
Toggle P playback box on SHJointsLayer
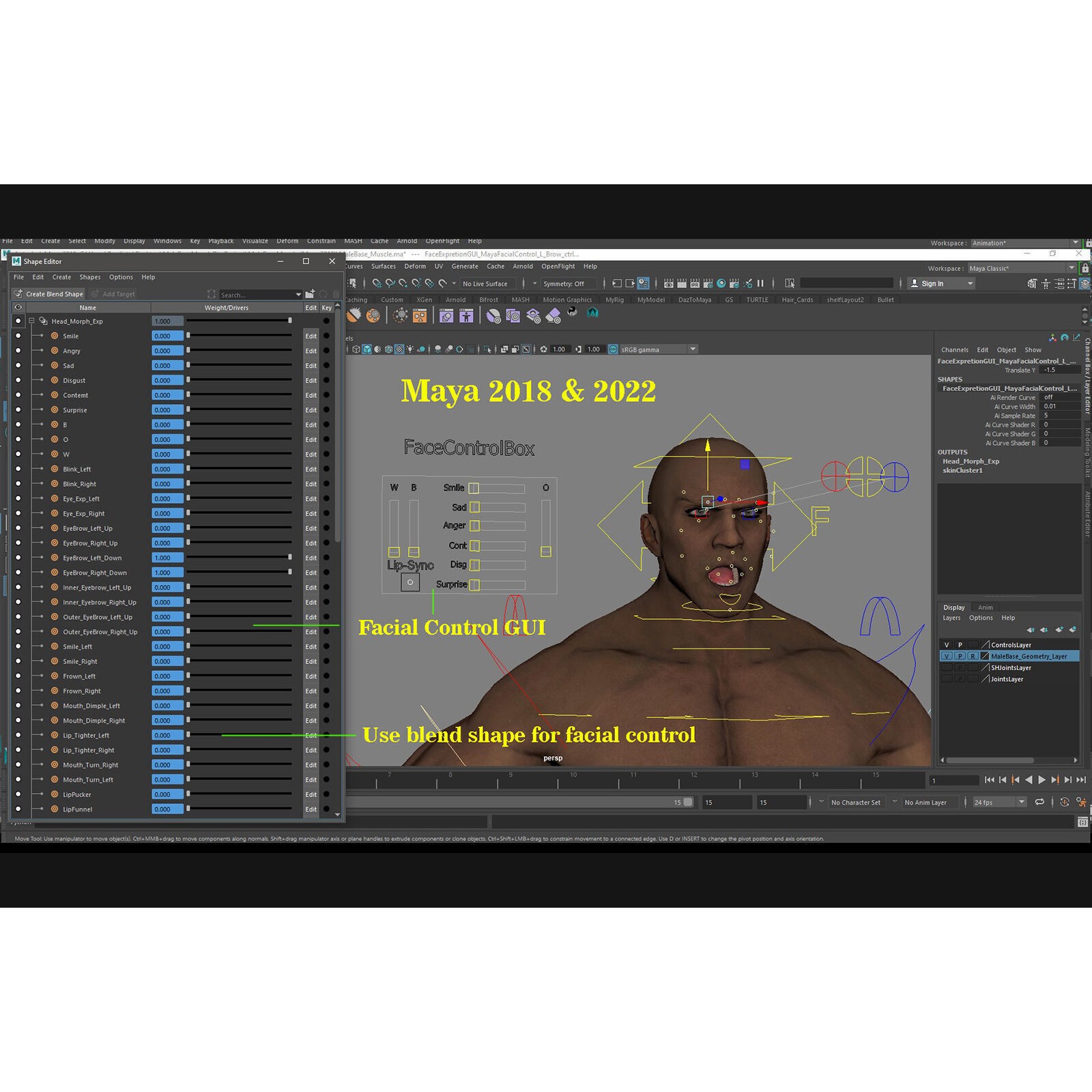pos(960,667)
